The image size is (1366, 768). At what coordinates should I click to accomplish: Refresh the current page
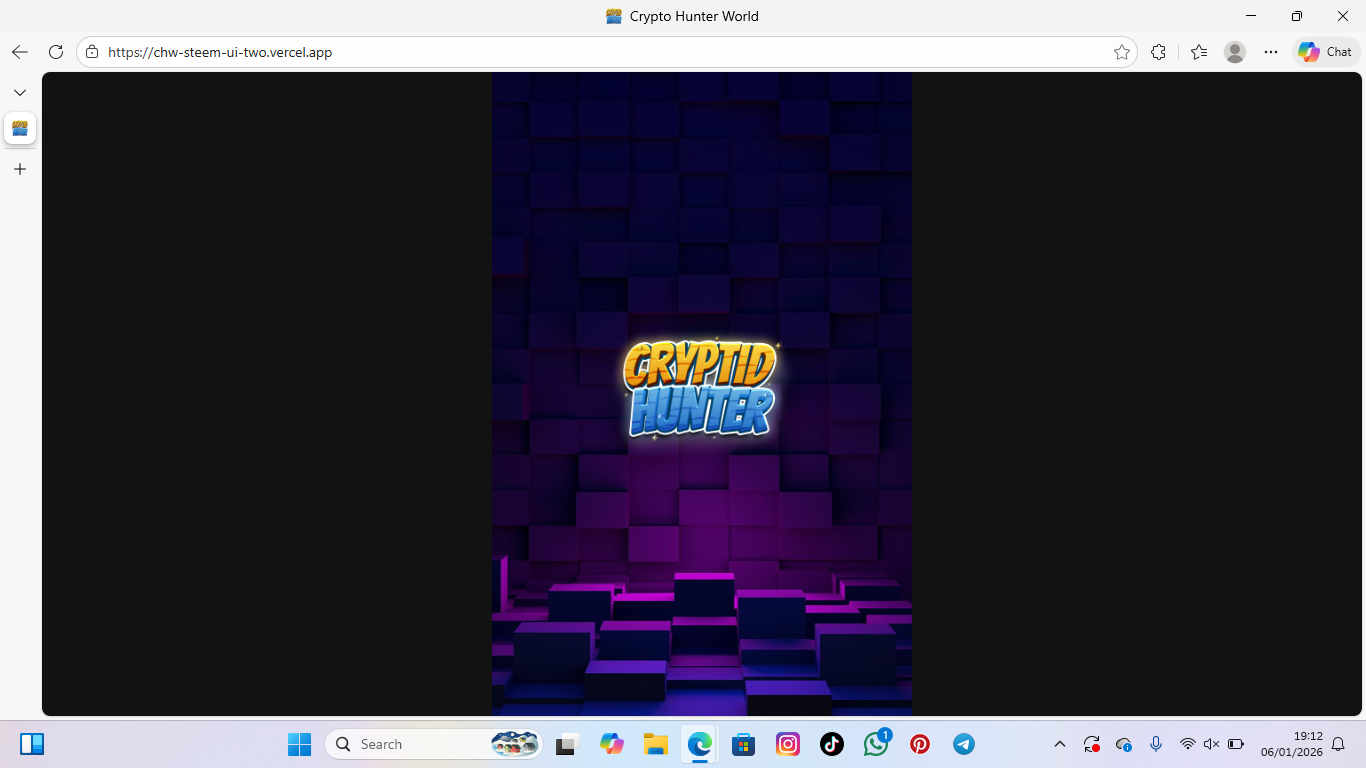(x=56, y=52)
